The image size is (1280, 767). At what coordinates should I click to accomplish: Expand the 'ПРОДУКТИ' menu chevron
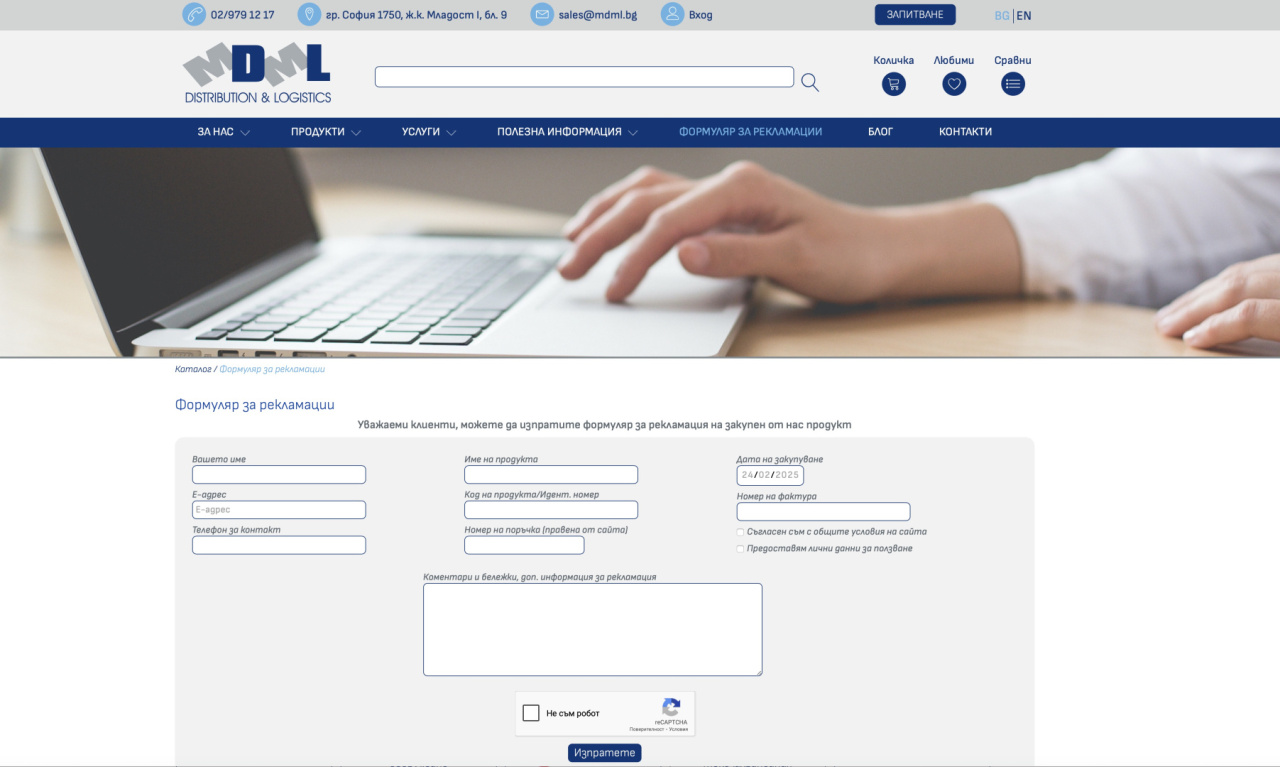[x=356, y=132]
